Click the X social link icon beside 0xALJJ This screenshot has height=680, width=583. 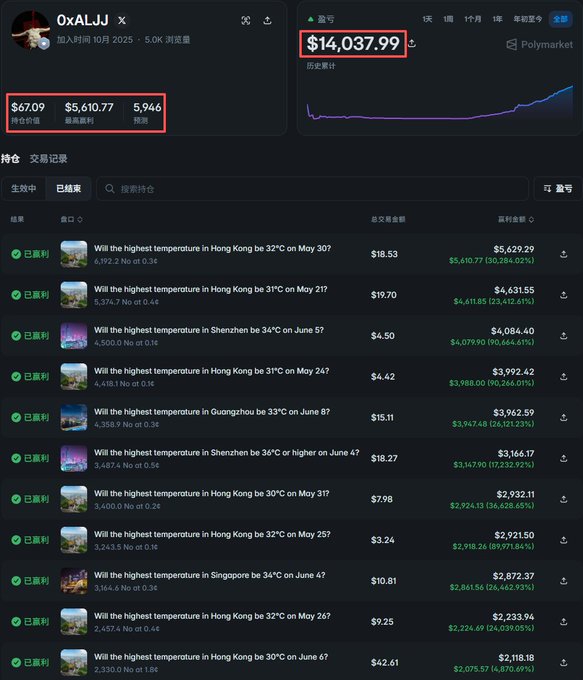click(122, 20)
